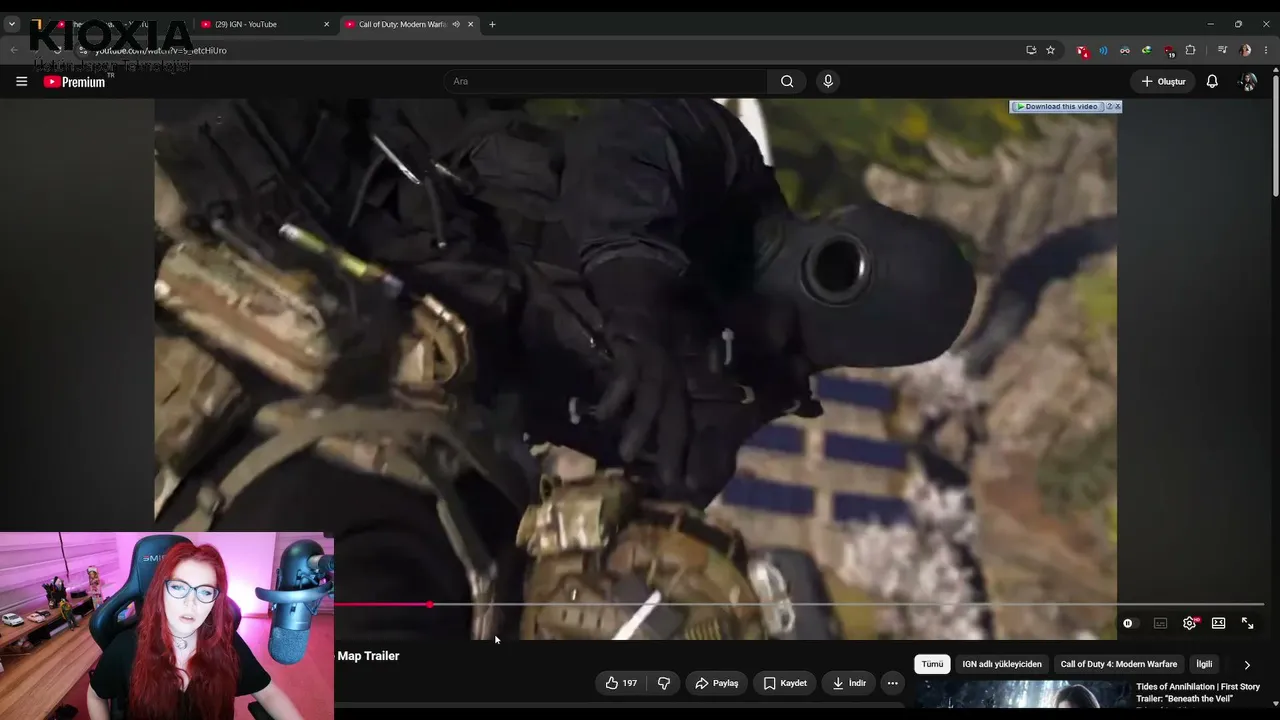Select the IGN adlı yükleyiciden chip
Screen dimensions: 1280x720
point(1002,664)
